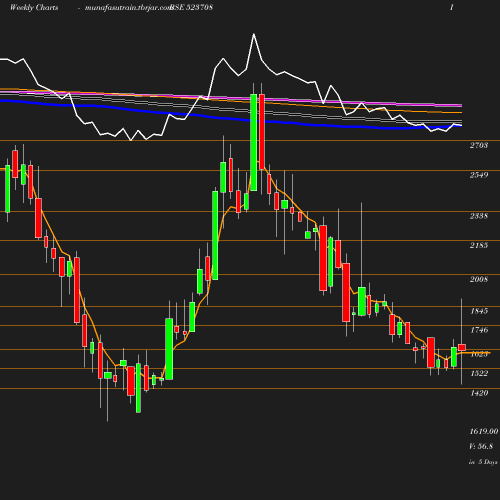Screen dimensions: 500x500
Task: Click the 2703 price level label
Action: point(479,145)
